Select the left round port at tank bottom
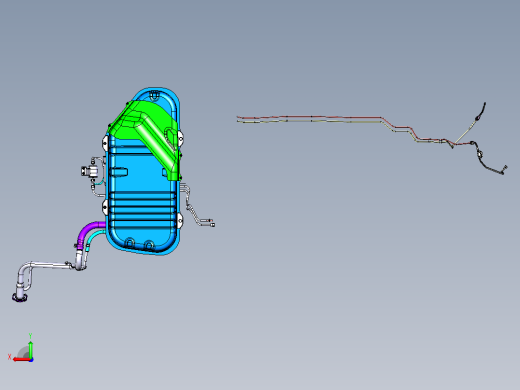 (129, 242)
